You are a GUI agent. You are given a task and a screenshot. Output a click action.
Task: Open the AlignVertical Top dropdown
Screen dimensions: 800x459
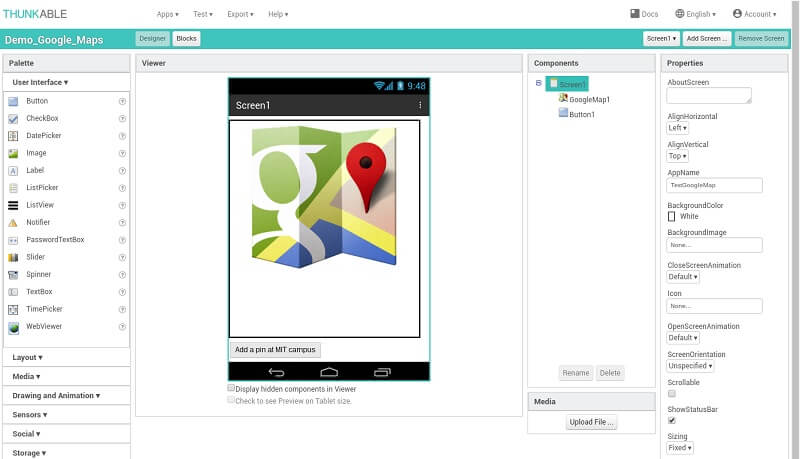[x=678, y=156]
